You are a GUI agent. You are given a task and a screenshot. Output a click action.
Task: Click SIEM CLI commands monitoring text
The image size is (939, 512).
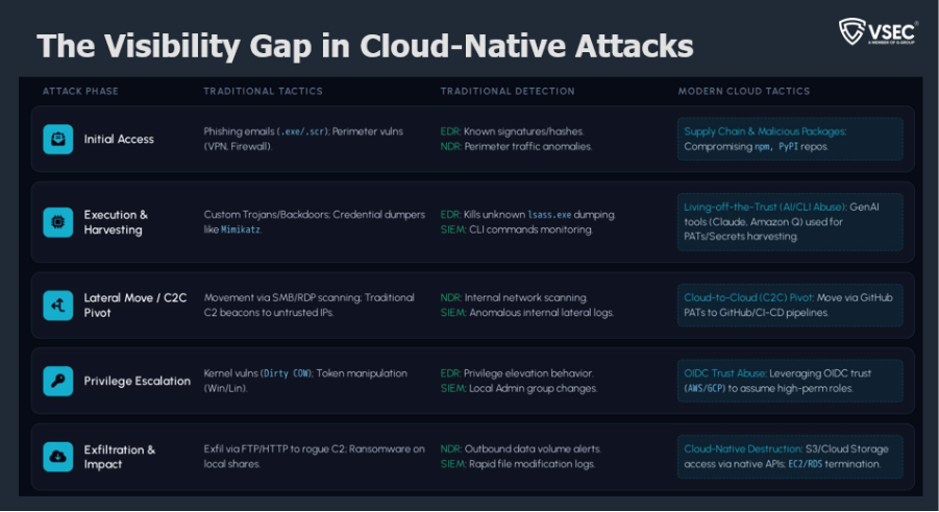(x=516, y=229)
